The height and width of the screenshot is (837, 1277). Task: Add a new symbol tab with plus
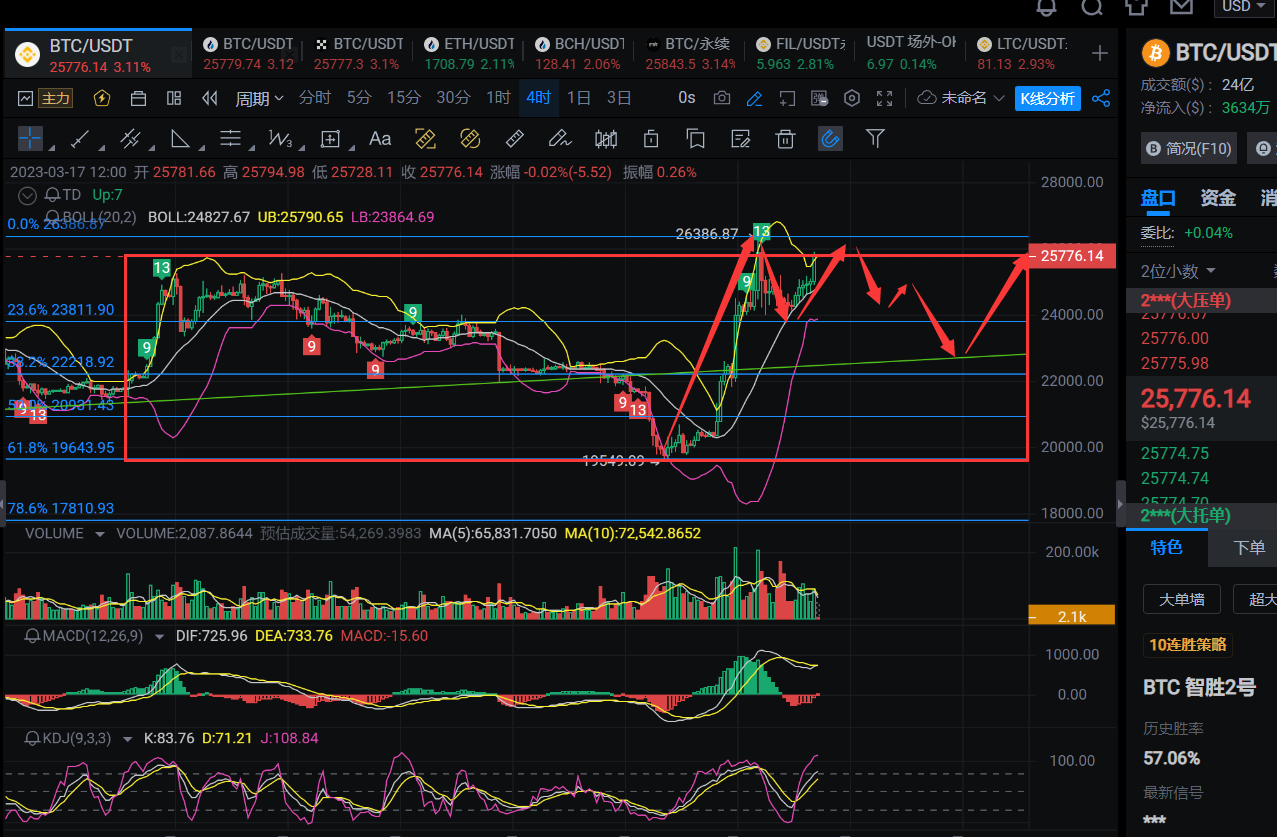[x=1100, y=53]
